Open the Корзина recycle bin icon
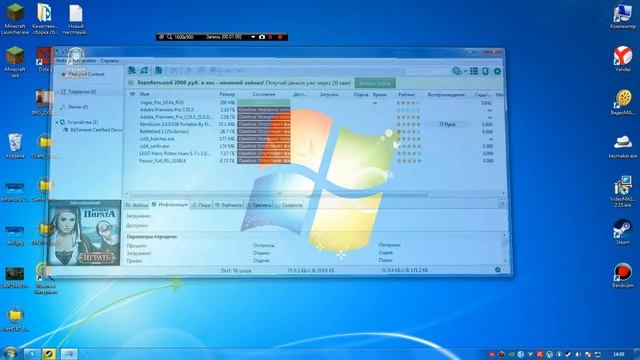The width and height of the screenshot is (640, 360). (15, 146)
